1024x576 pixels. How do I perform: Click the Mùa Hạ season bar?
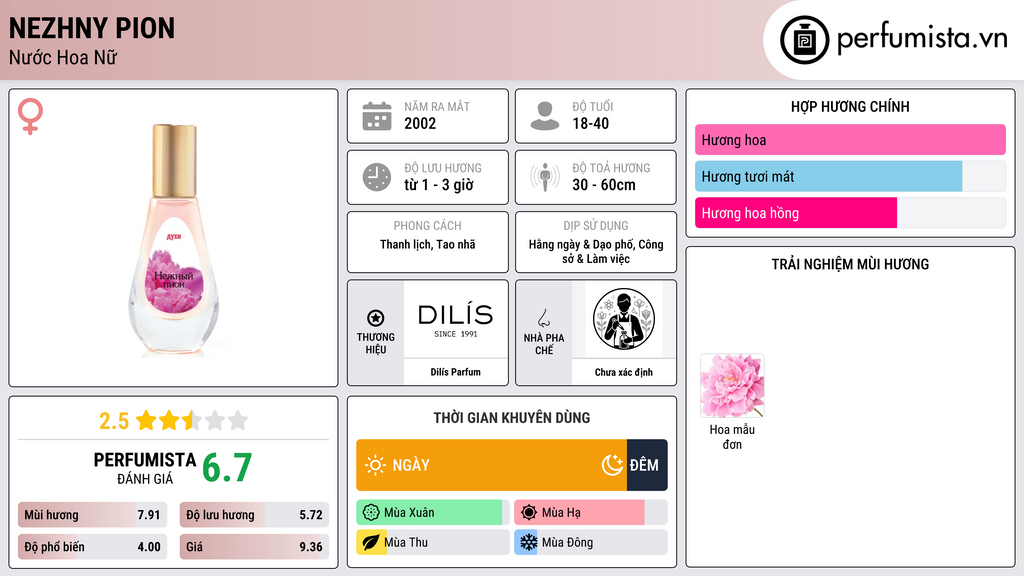(591, 513)
